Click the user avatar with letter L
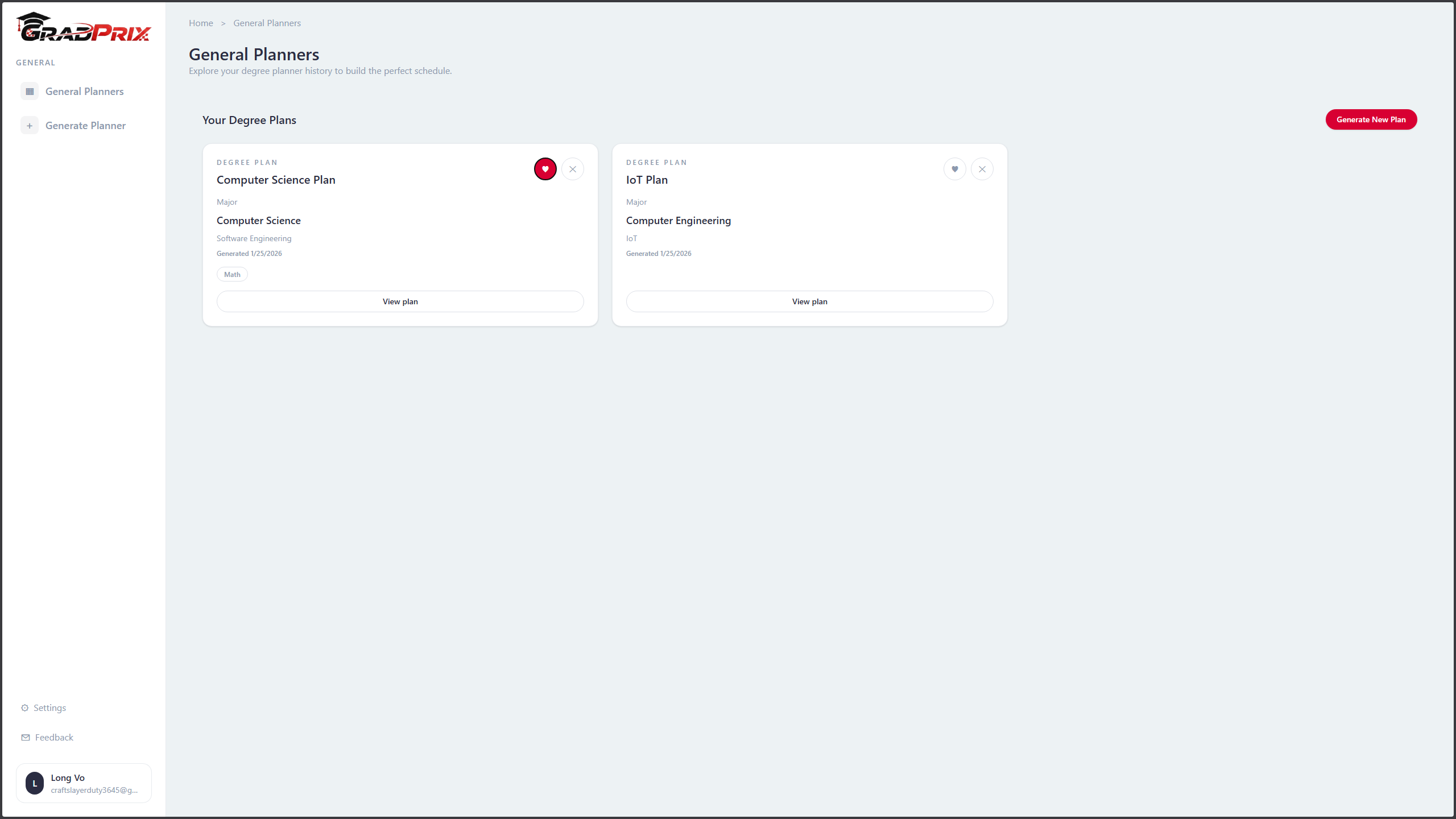 click(35, 783)
